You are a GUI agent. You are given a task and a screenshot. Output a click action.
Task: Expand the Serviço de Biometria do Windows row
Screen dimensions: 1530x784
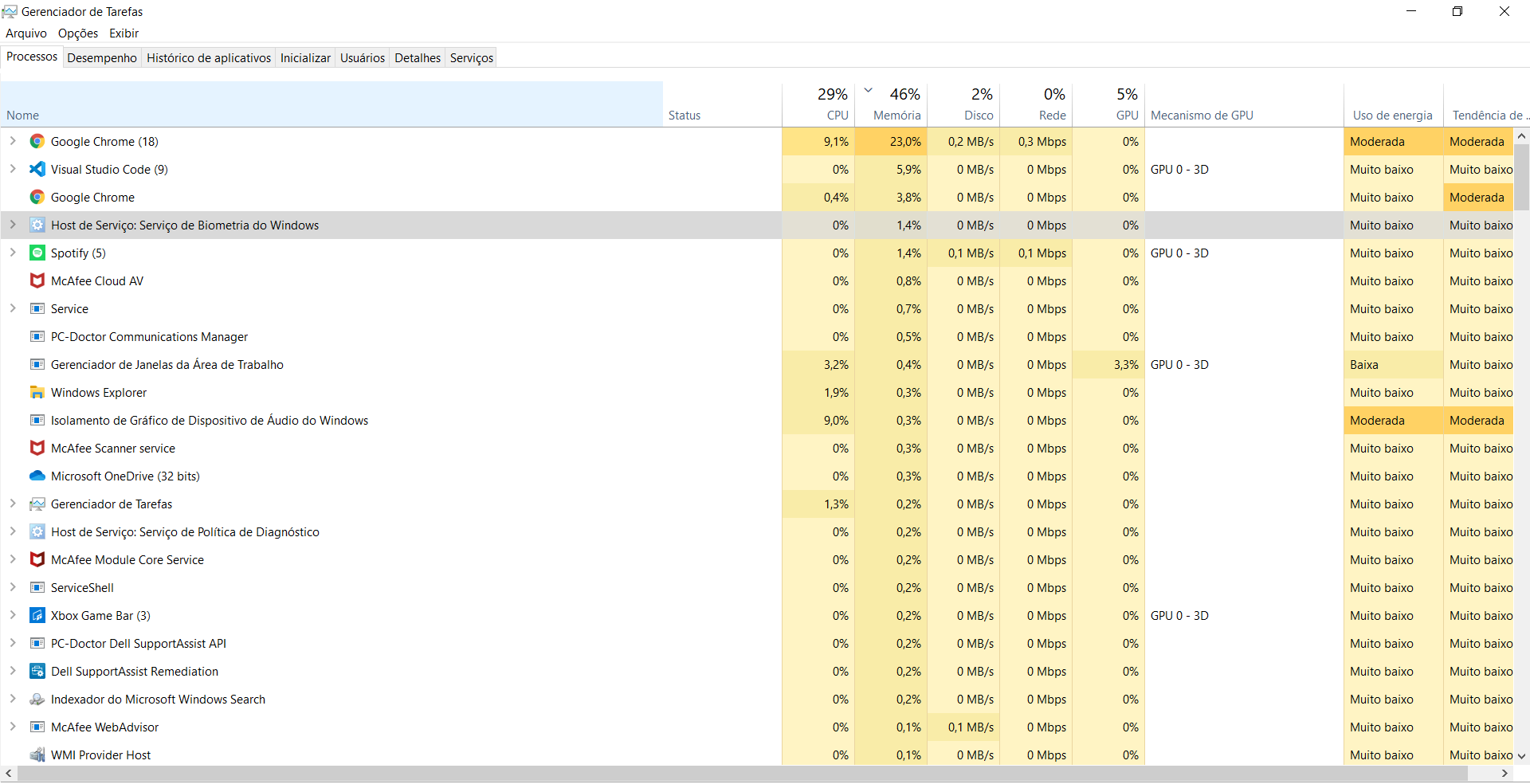point(13,225)
